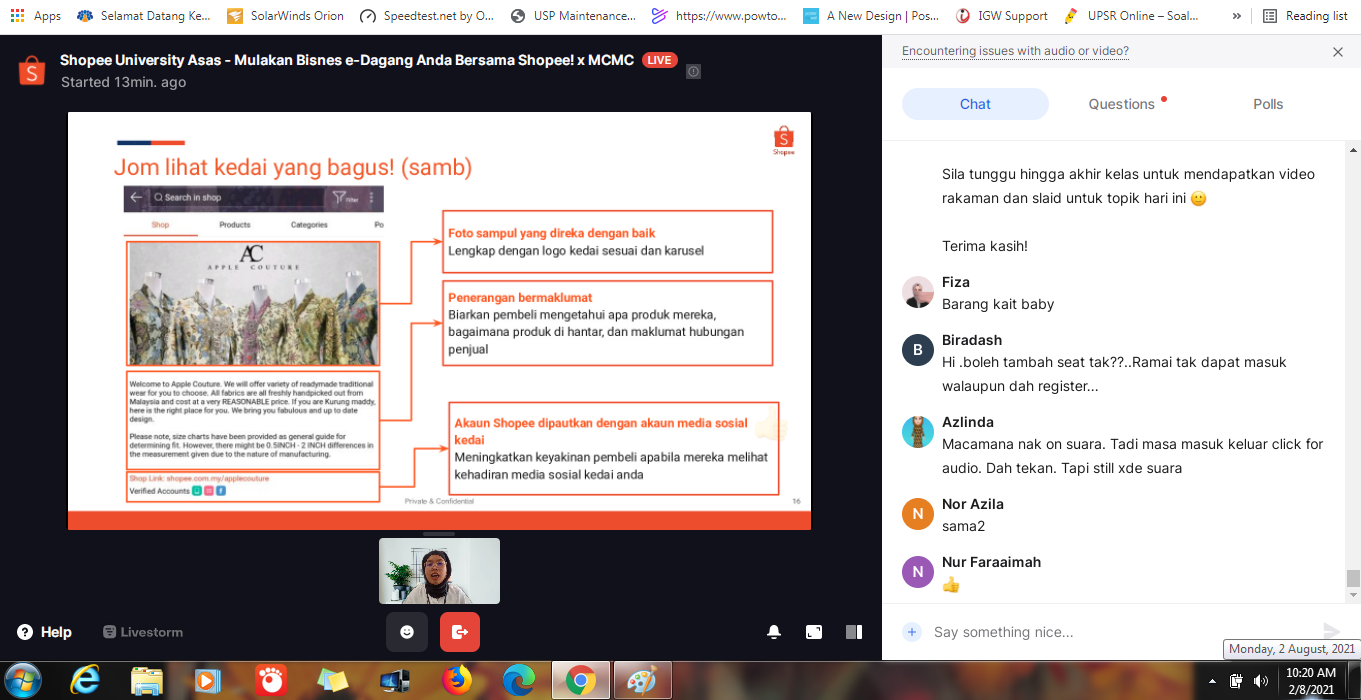Click the red leave room button
This screenshot has width=1361, height=700.
click(460, 632)
